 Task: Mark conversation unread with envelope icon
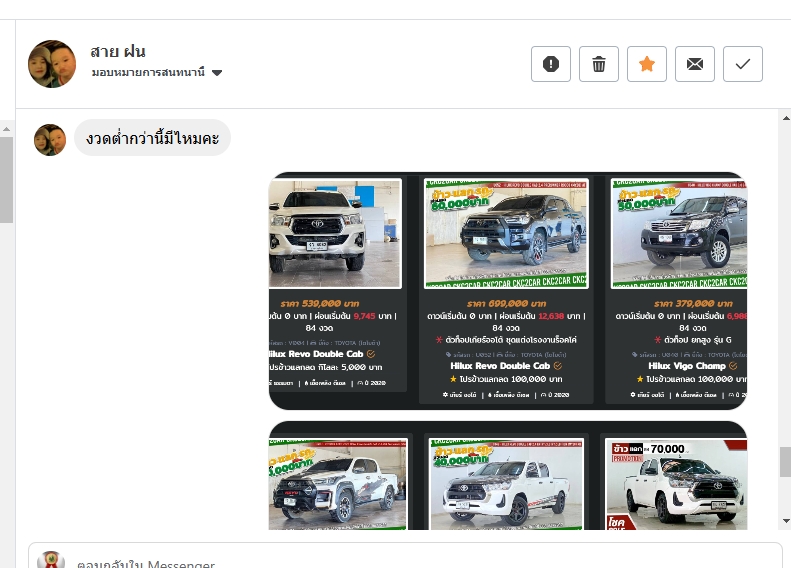pyautogui.click(x=695, y=64)
